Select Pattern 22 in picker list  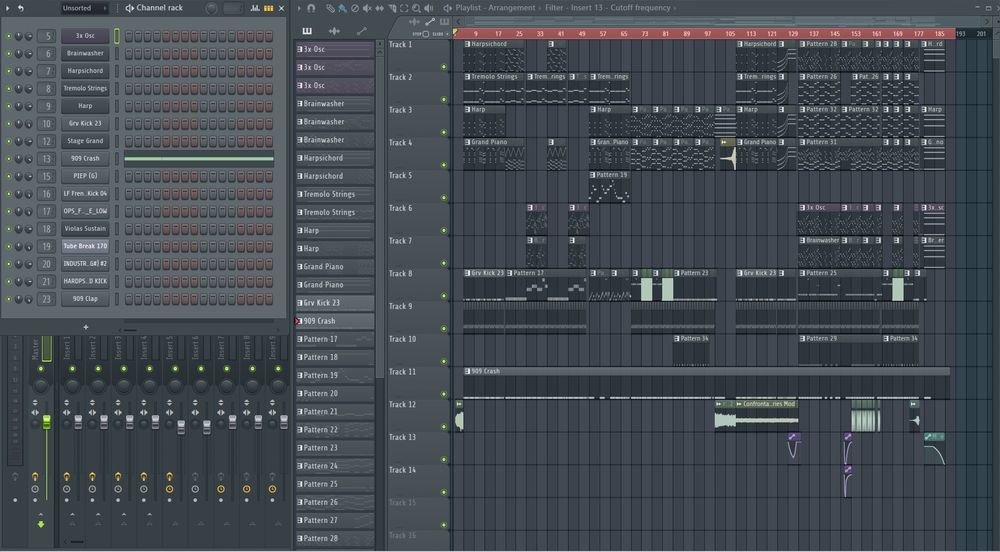coord(335,430)
